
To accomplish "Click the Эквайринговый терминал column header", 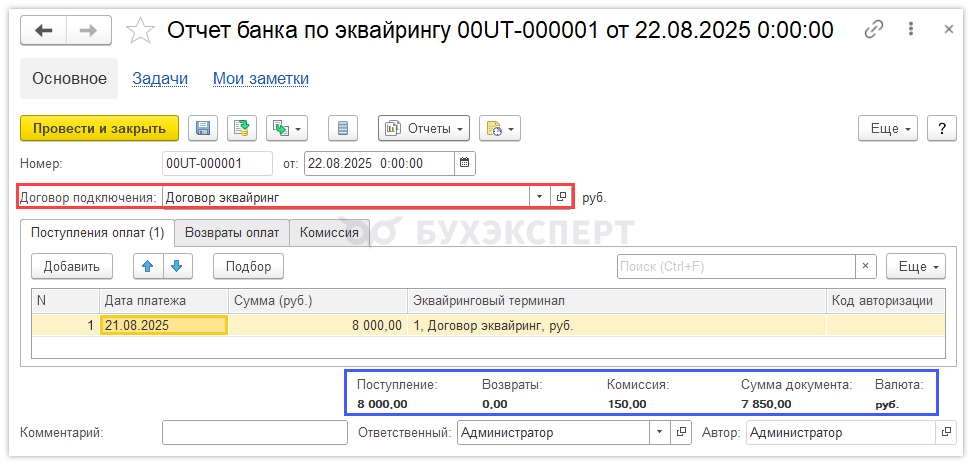I will [616, 301].
